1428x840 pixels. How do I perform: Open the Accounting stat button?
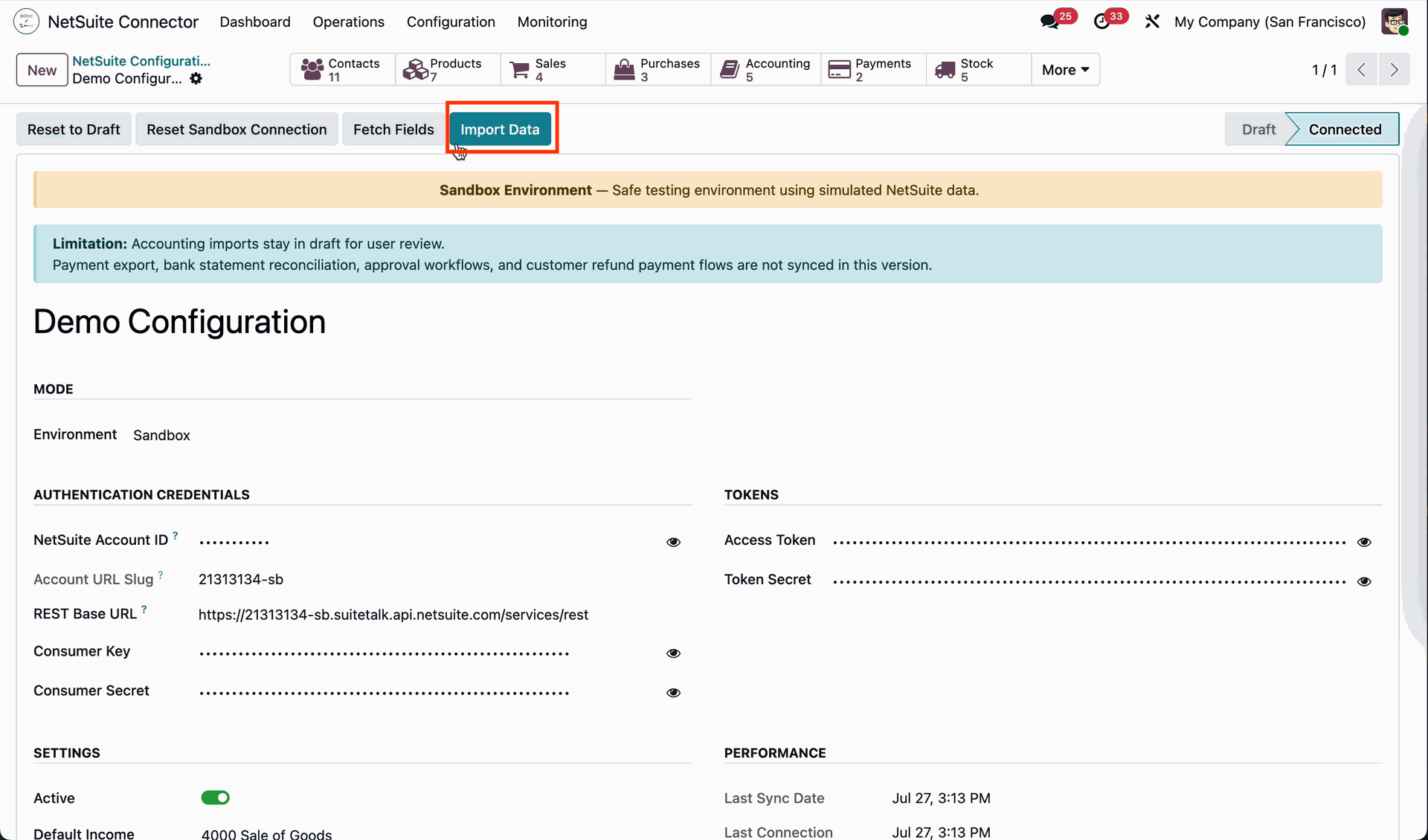tap(766, 70)
